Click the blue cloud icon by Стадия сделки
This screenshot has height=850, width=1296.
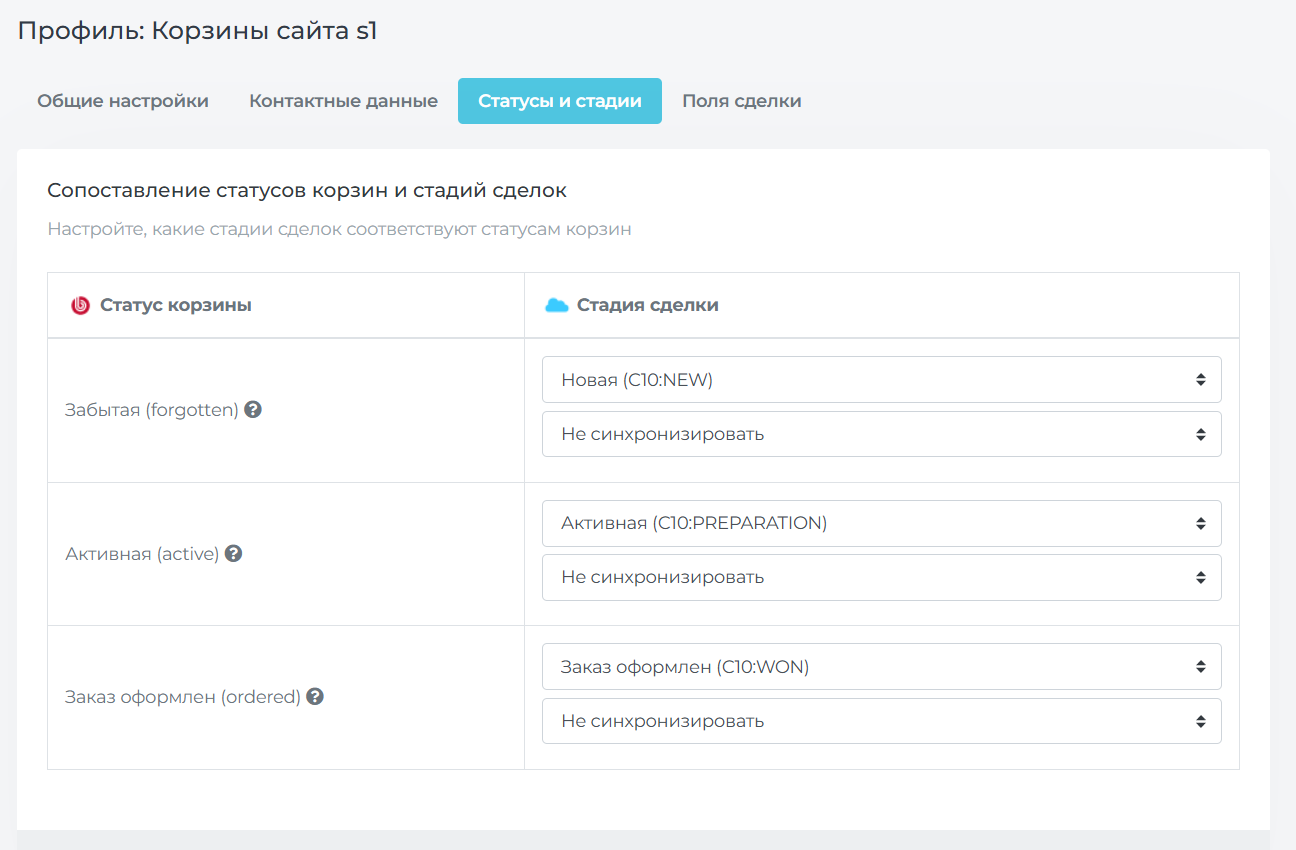(556, 305)
